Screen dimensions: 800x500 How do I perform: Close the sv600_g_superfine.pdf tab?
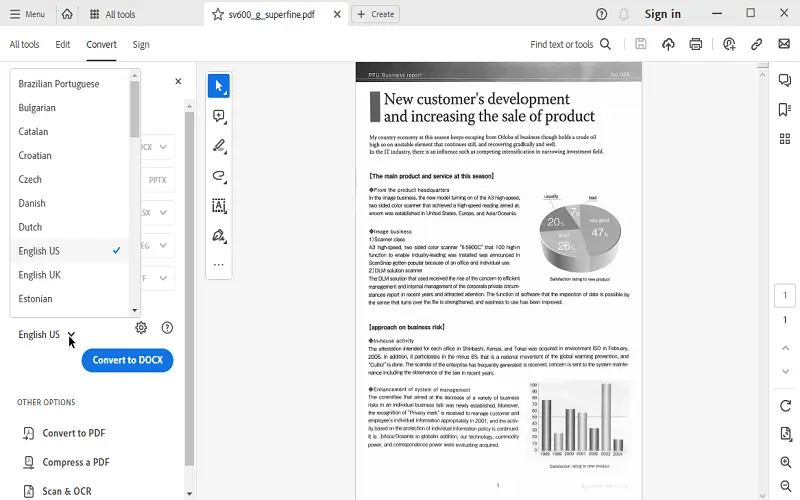pyautogui.click(x=337, y=14)
